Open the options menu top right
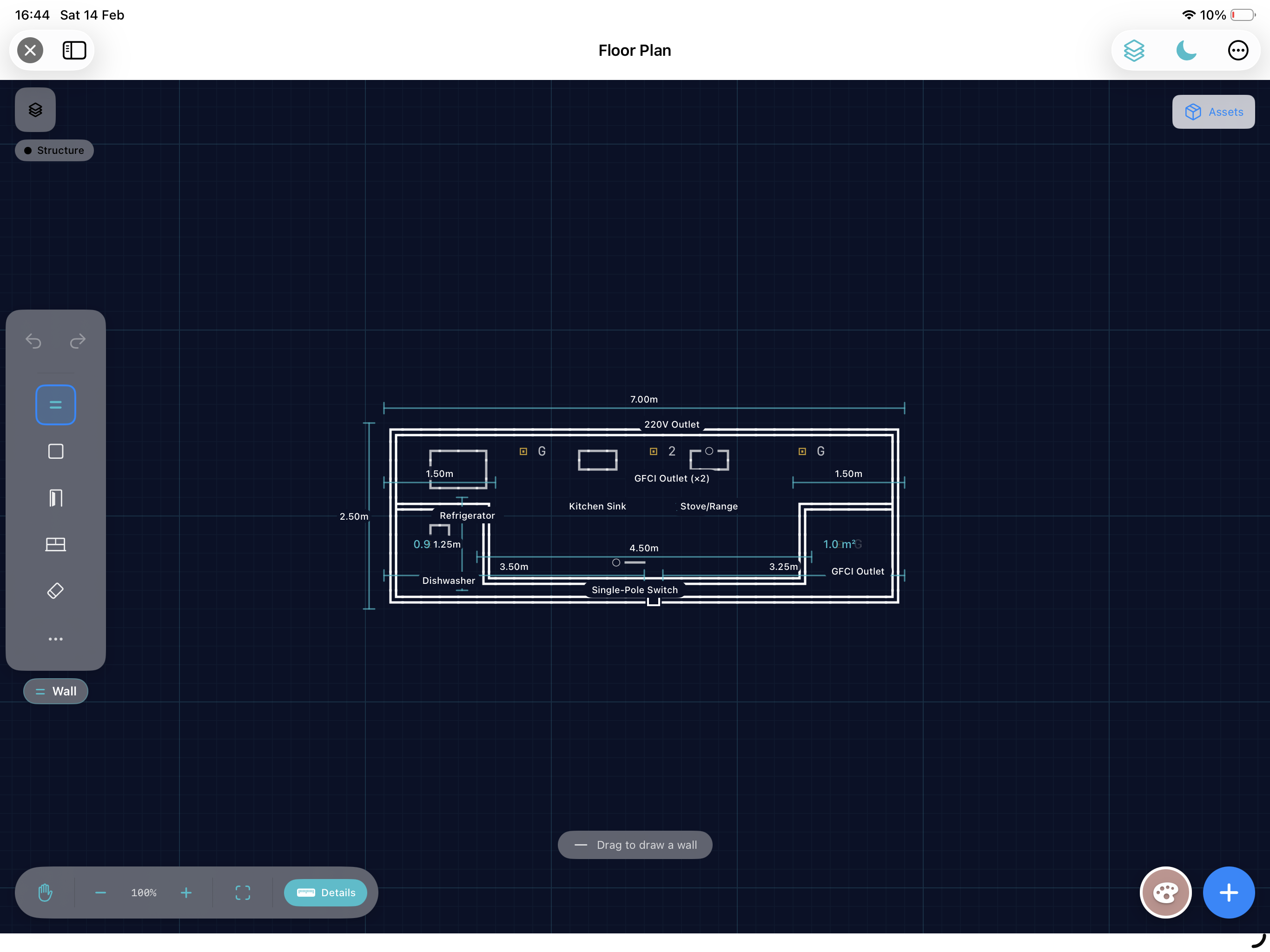Image resolution: width=1270 pixels, height=952 pixels. 1238,50
